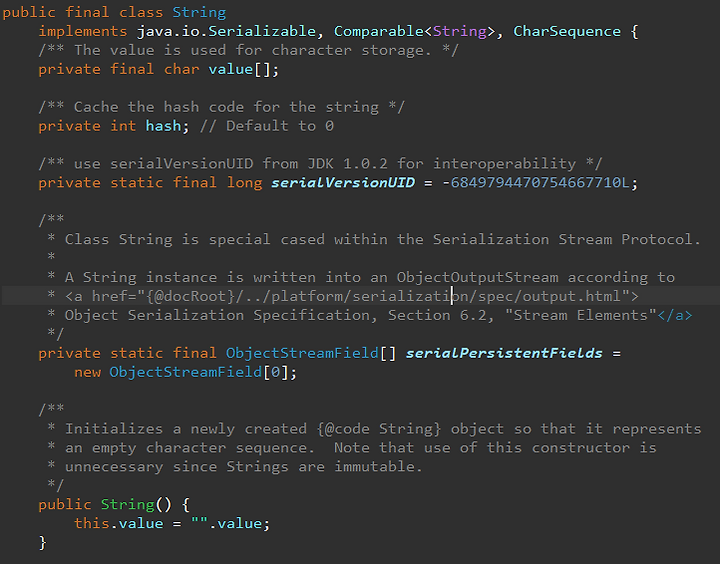The height and width of the screenshot is (564, 720).
Task: Click java.io.Serializable in implements clause
Action: click(x=226, y=31)
